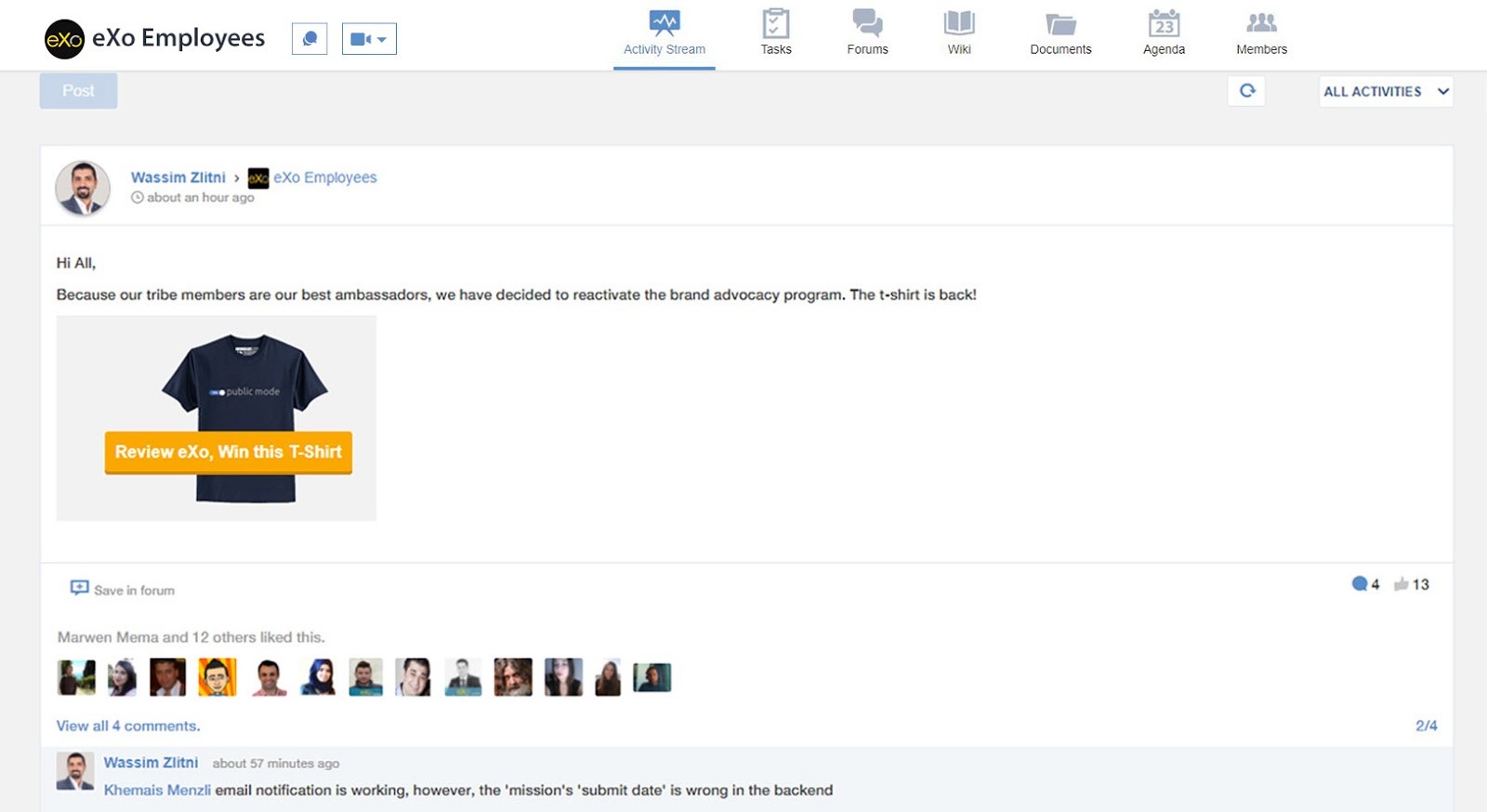Click Review eXo, Win this T-Shirt banner
1487x812 pixels.
tap(229, 452)
